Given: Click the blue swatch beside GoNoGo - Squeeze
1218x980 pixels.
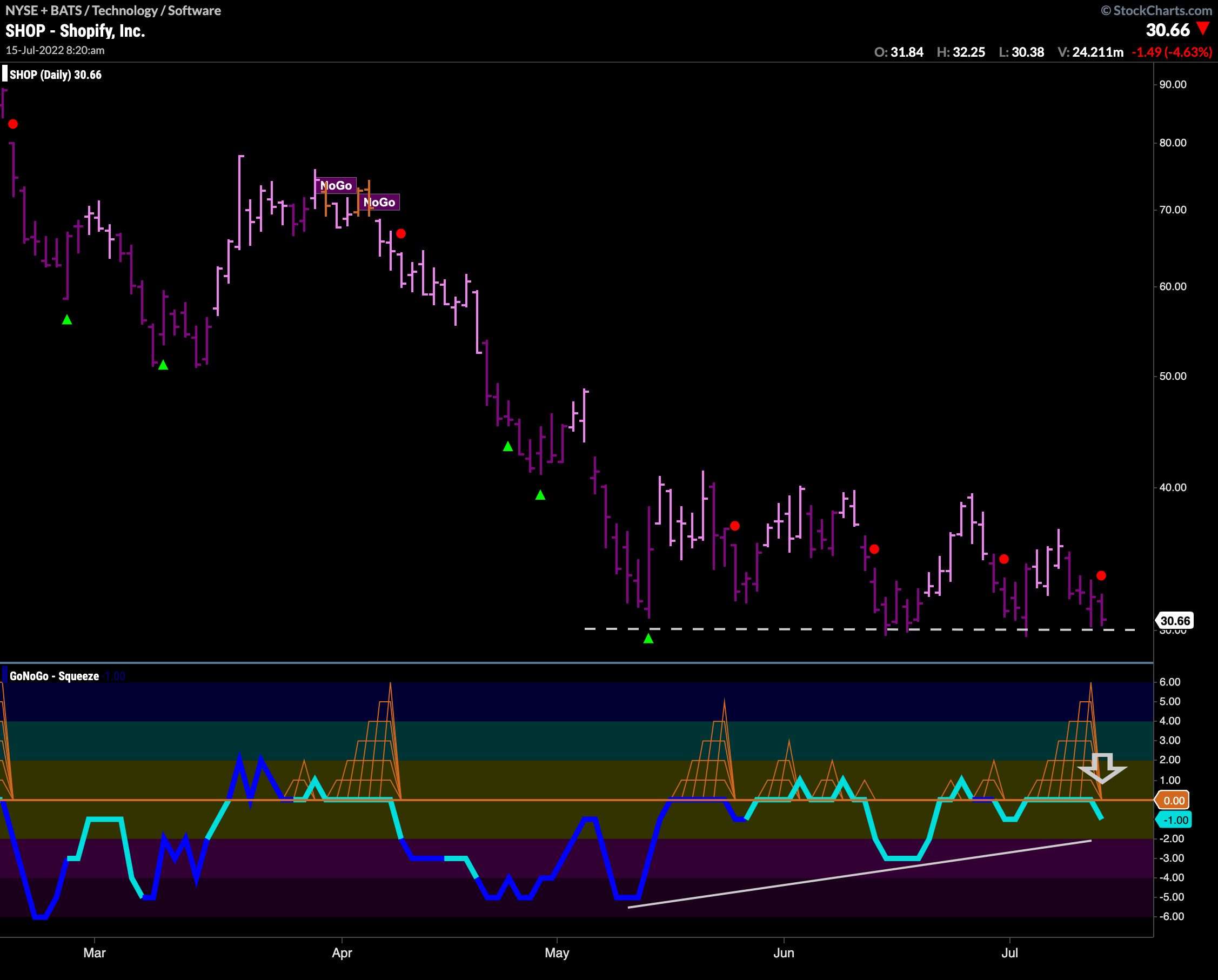Looking at the screenshot, I should (x=5, y=675).
